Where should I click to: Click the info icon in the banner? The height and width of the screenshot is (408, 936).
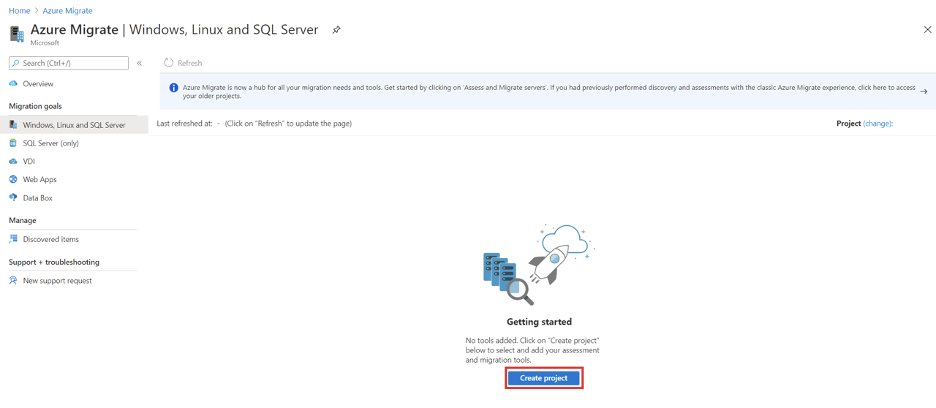(174, 88)
